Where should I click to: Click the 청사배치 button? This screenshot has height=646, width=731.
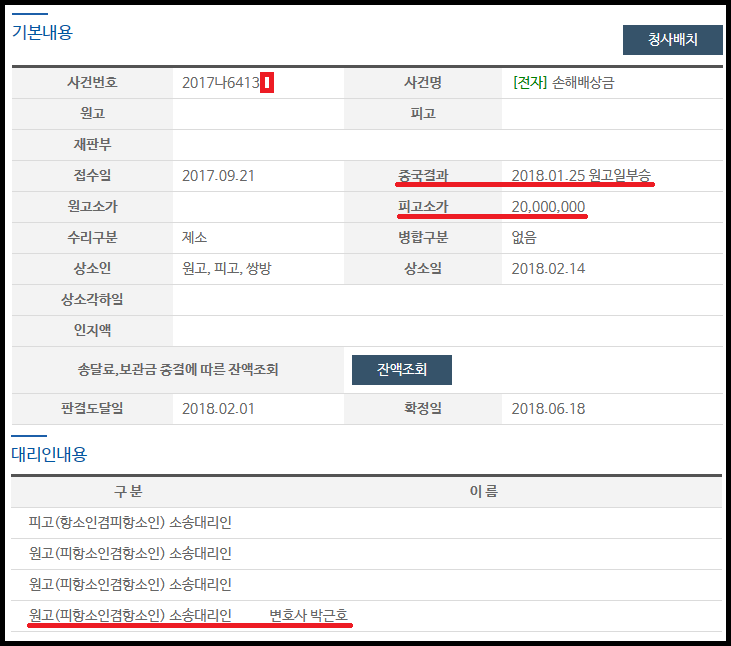click(672, 40)
